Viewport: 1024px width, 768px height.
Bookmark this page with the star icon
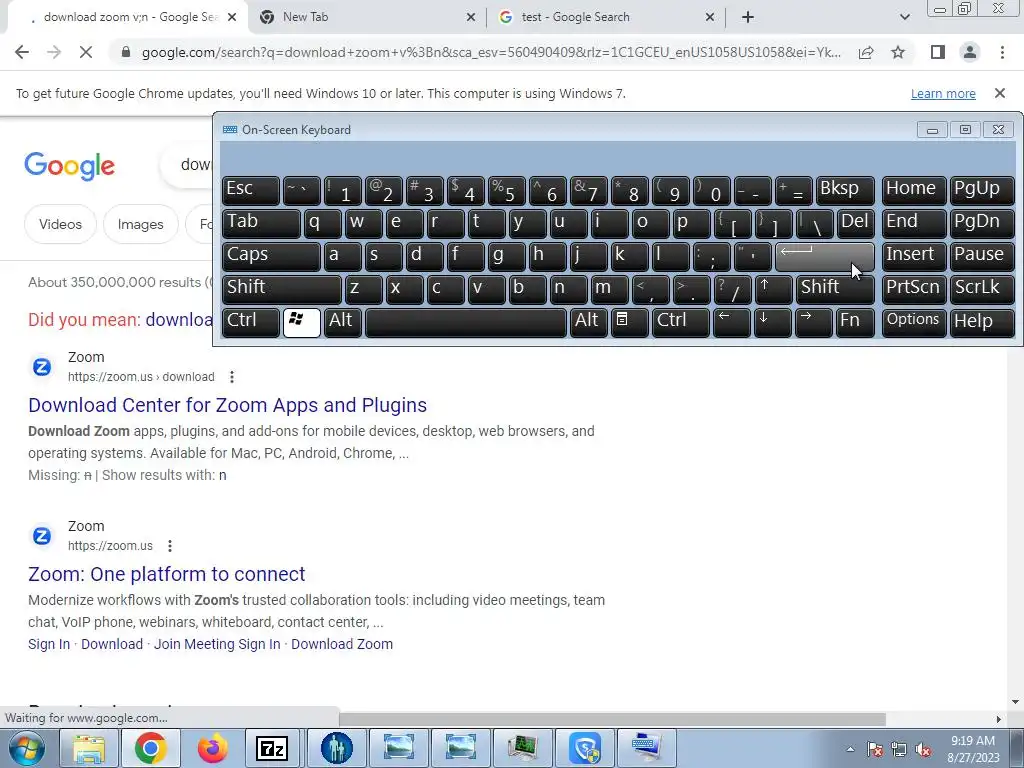coord(898,52)
